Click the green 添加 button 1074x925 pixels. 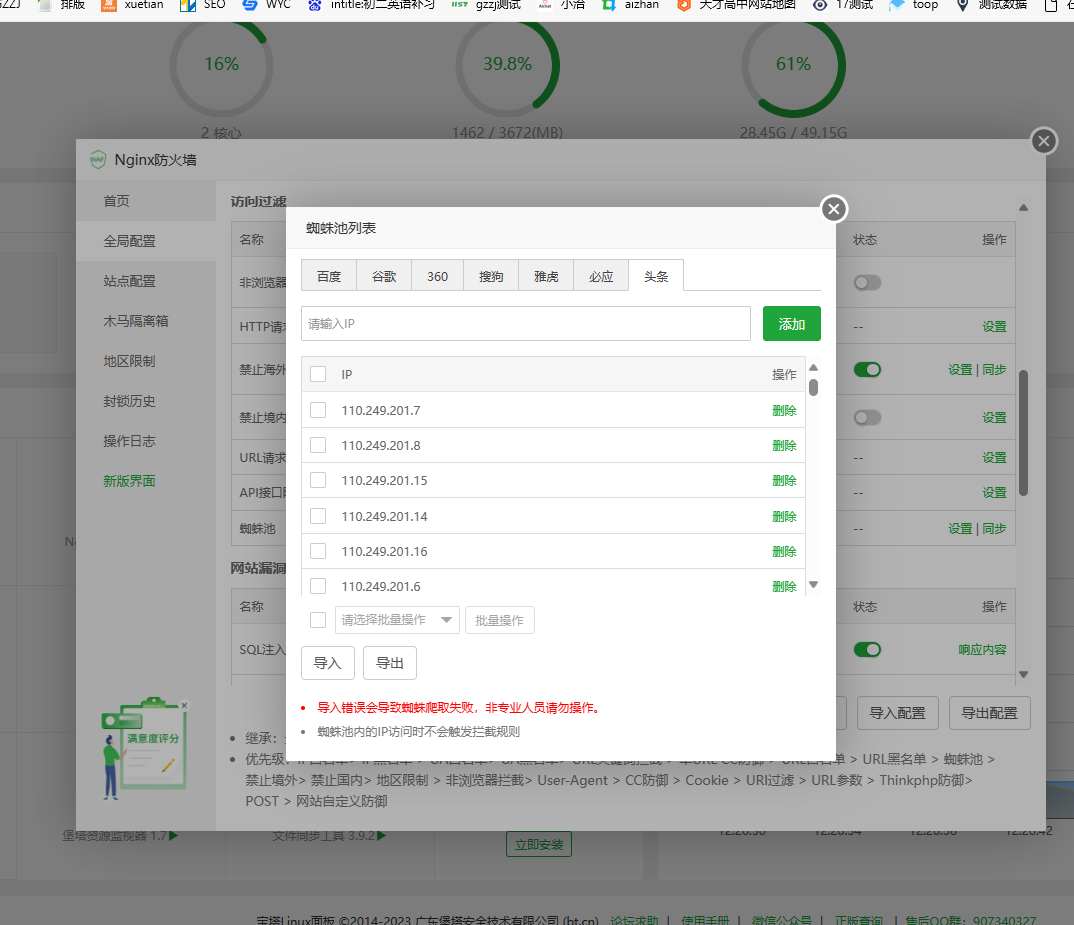[791, 324]
